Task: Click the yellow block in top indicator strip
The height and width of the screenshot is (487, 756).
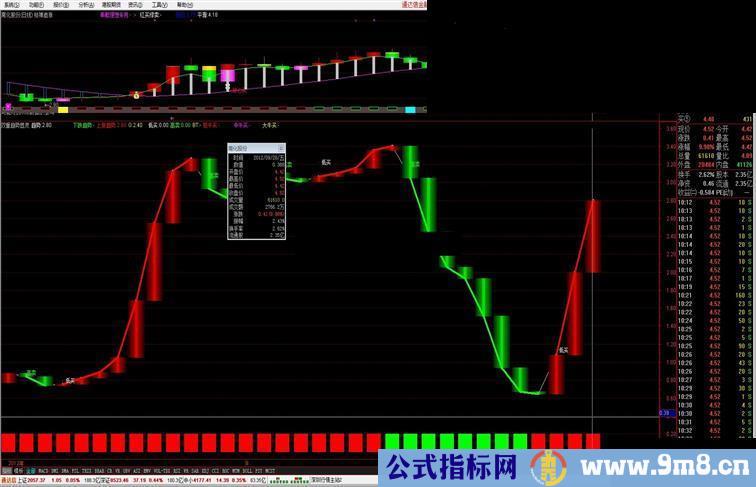Action: 63,109
